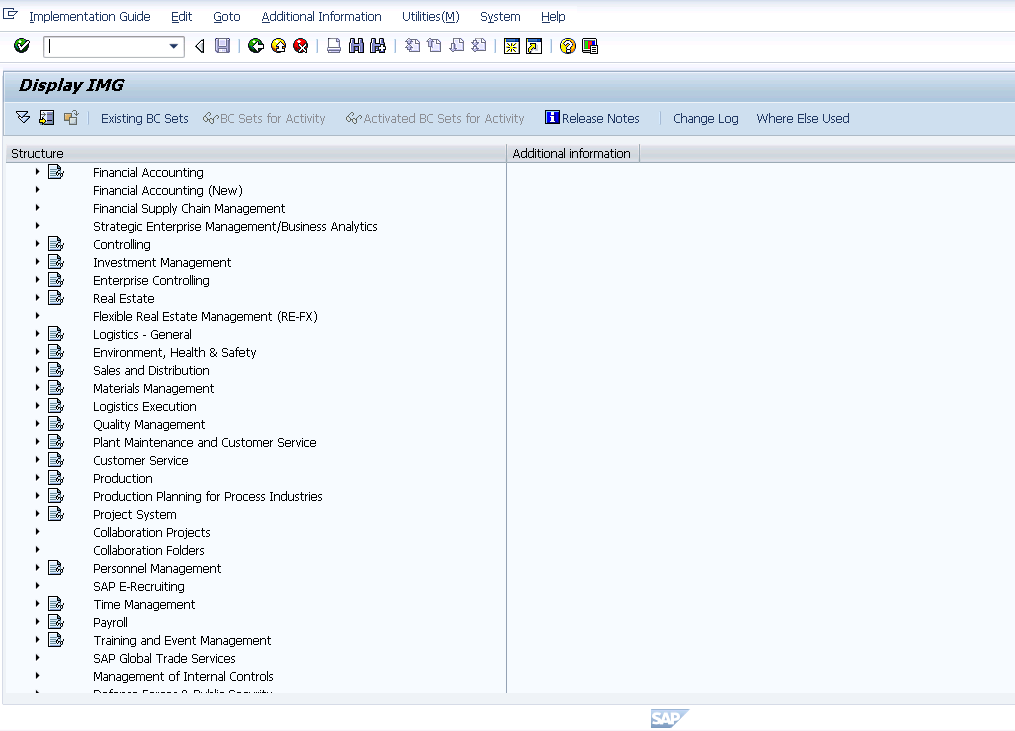Expand the Sales and Distribution node

pyautogui.click(x=38, y=370)
